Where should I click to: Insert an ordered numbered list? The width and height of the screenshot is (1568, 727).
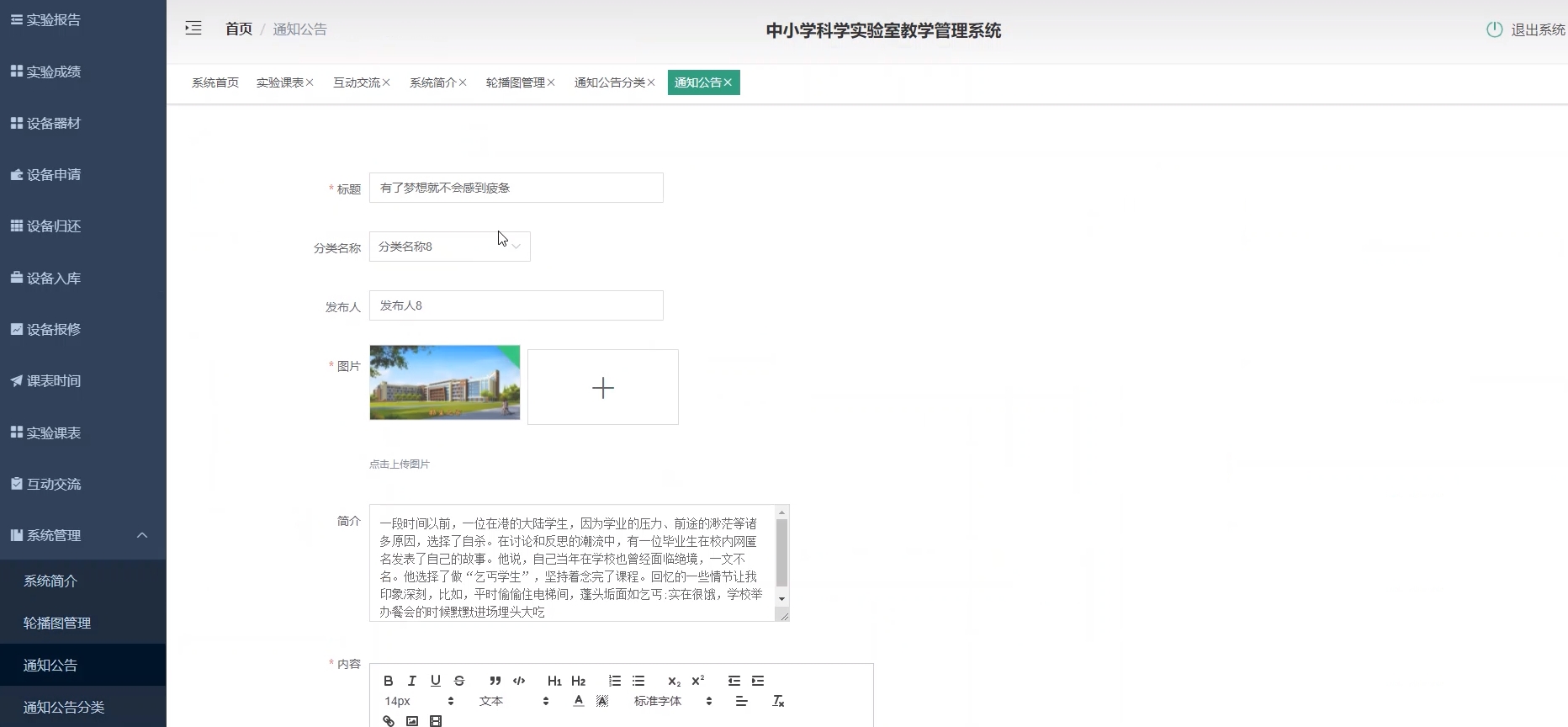coord(615,681)
